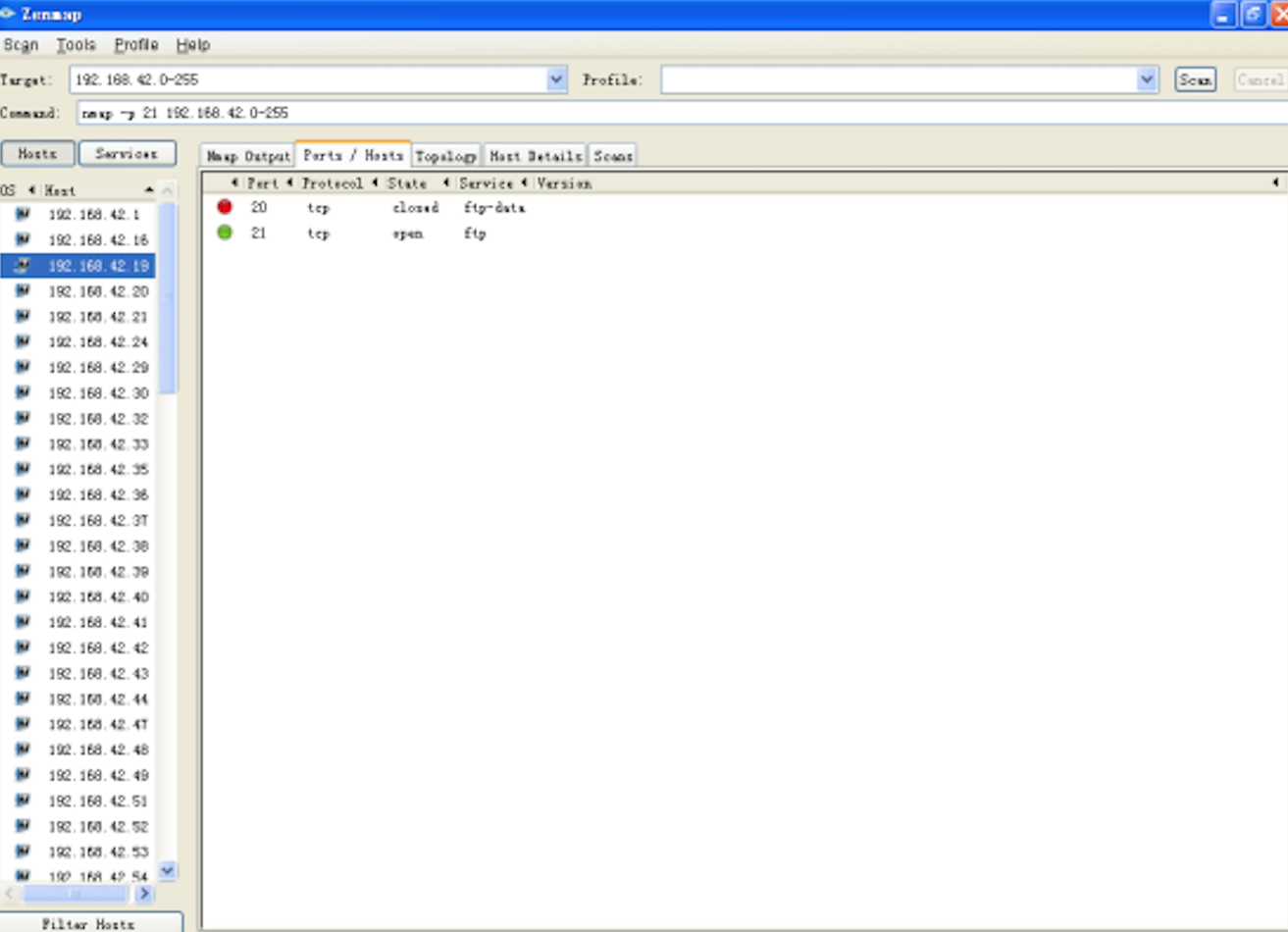This screenshot has height=932, width=1288.
Task: Click the OS icon beside host 192.168.42.36
Action: pos(23,494)
